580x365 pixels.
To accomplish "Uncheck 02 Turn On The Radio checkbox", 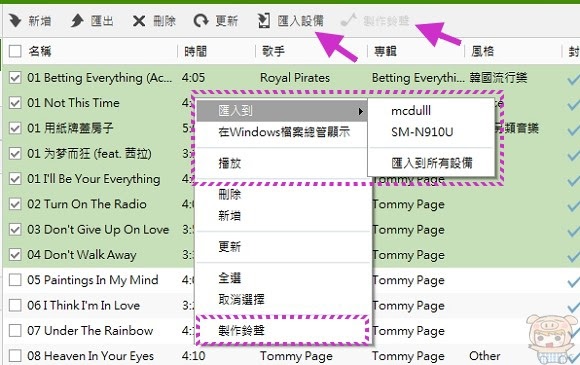I will (x=15, y=204).
